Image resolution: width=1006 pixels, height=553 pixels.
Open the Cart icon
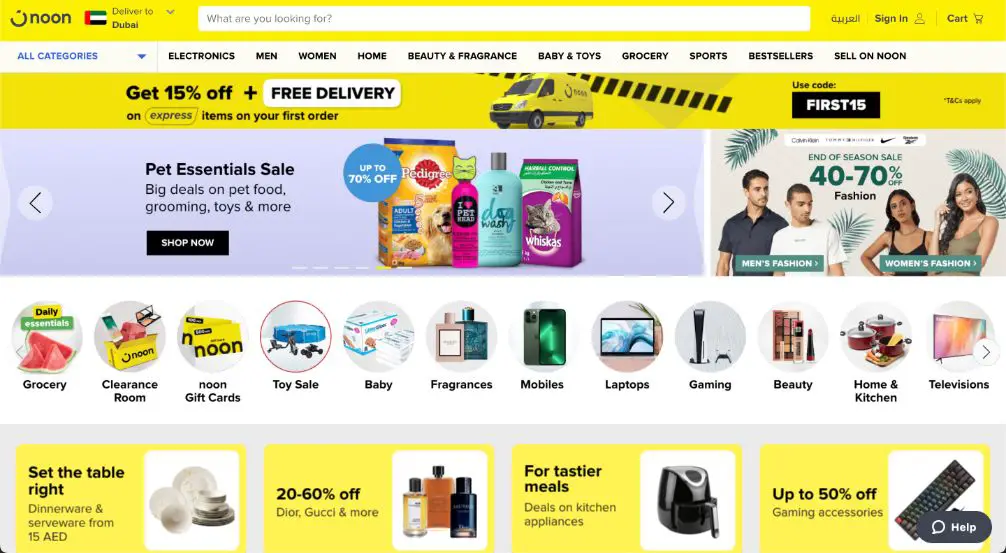[978, 19]
